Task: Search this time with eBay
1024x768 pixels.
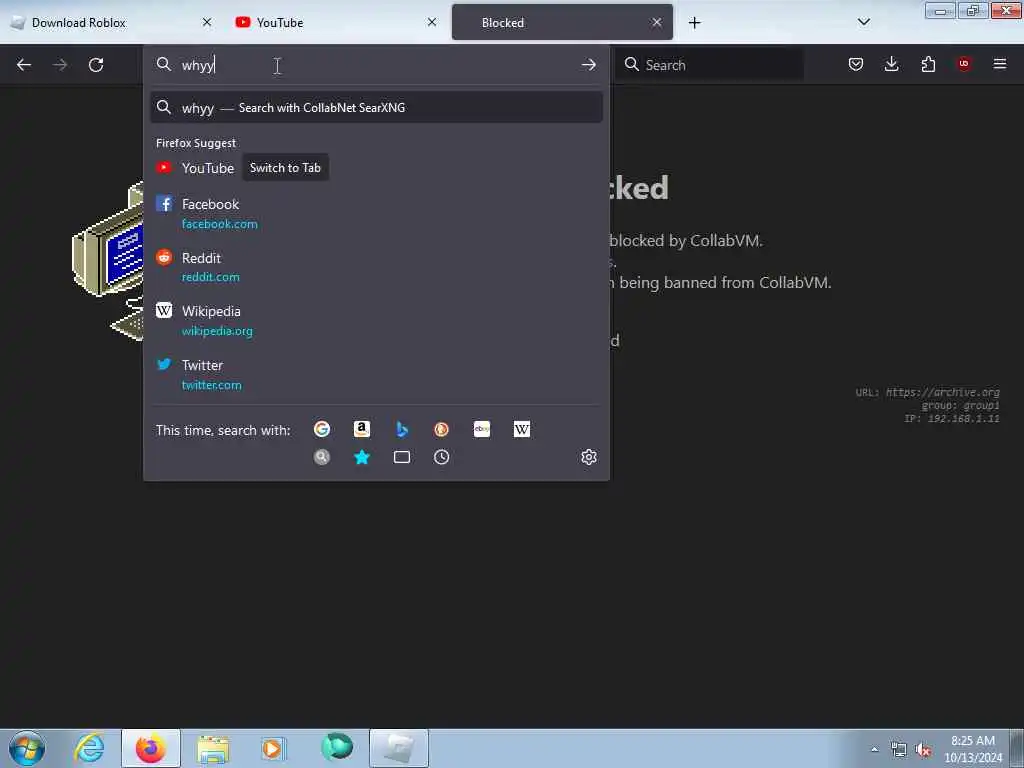Action: (x=482, y=429)
